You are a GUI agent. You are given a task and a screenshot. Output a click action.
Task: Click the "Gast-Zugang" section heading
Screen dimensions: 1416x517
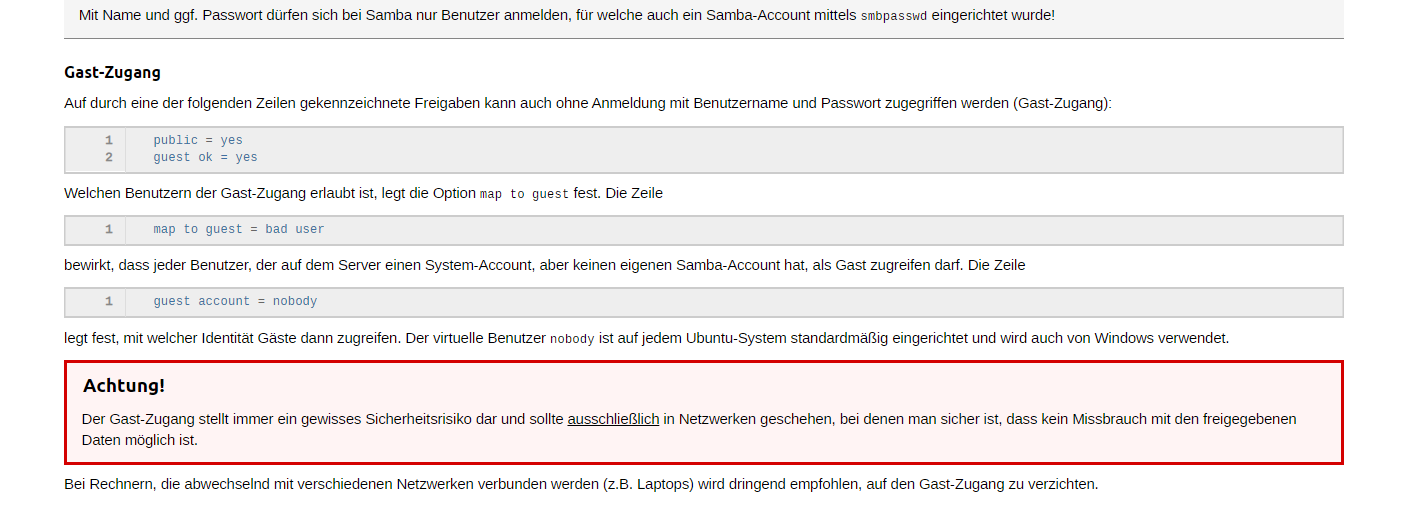point(112,72)
